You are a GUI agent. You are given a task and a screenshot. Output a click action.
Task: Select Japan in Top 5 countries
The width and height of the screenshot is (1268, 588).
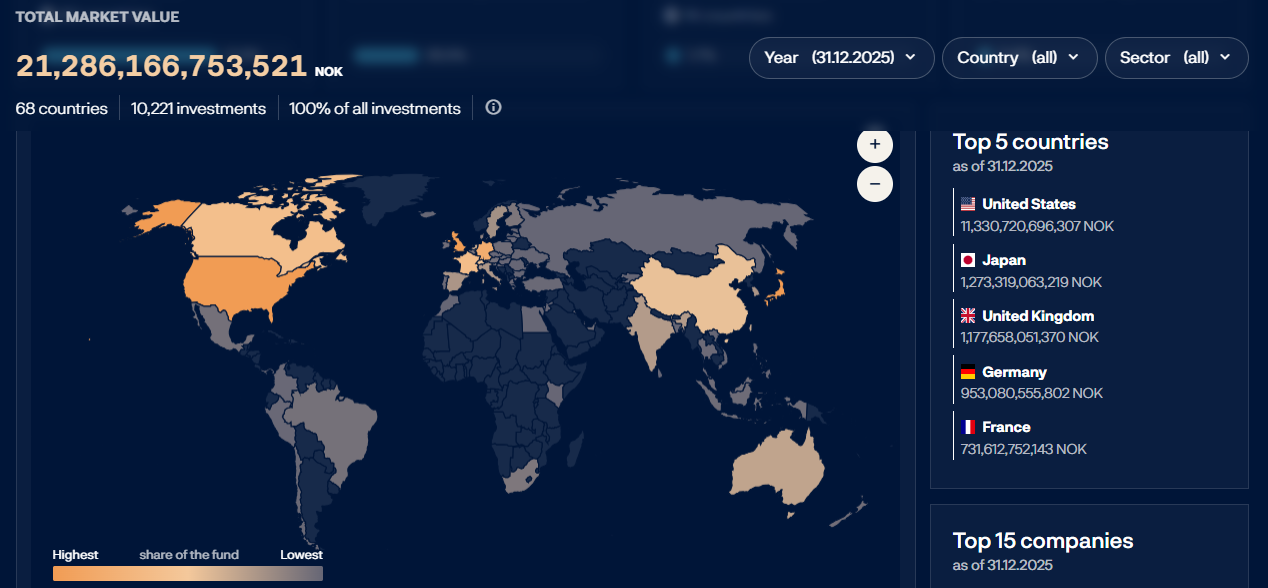[1004, 260]
